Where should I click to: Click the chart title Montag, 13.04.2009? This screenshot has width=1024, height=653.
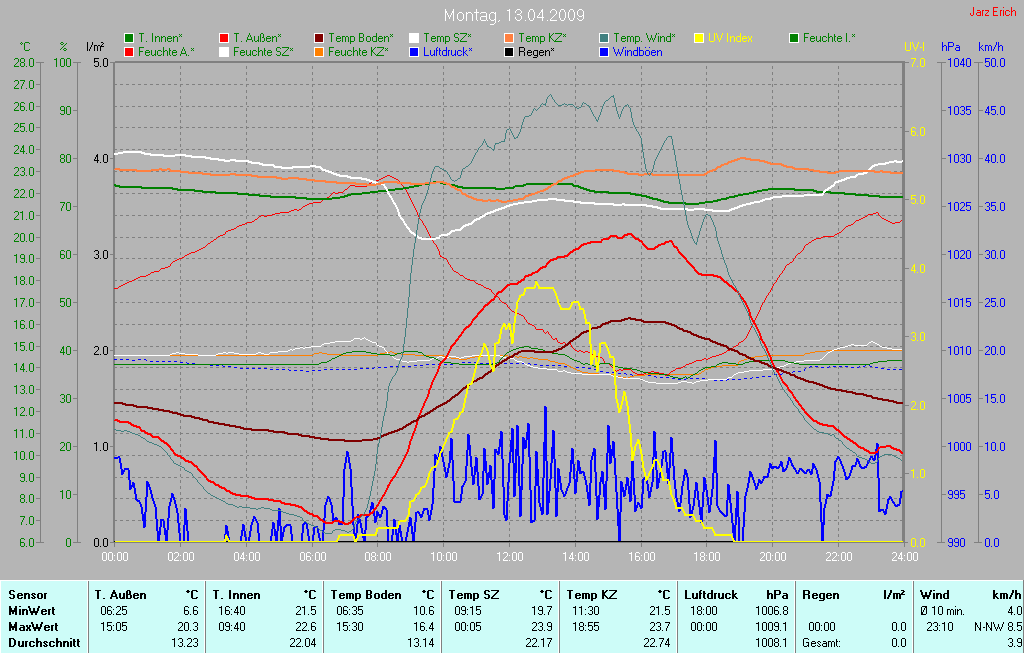[x=514, y=16]
